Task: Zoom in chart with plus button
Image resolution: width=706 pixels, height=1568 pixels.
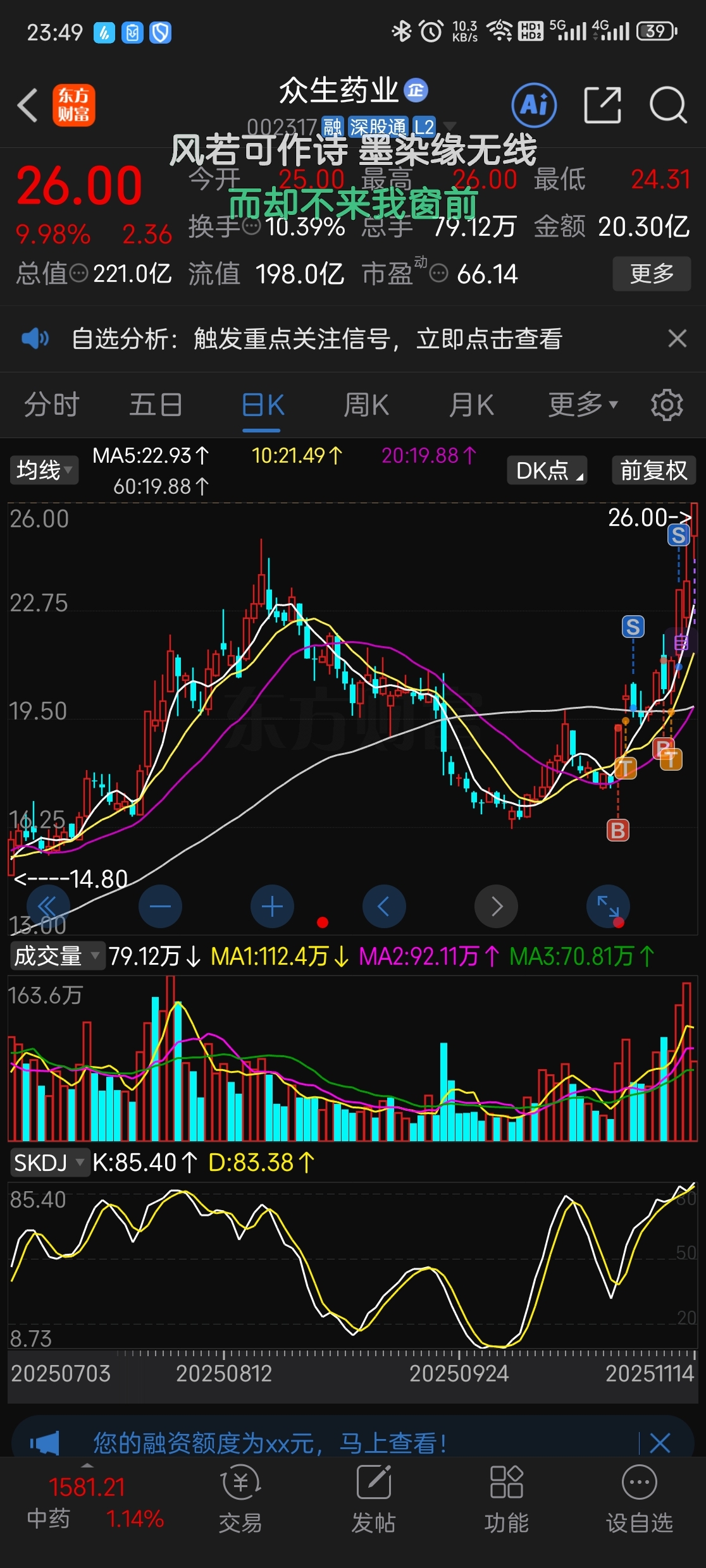Action: pos(272,906)
